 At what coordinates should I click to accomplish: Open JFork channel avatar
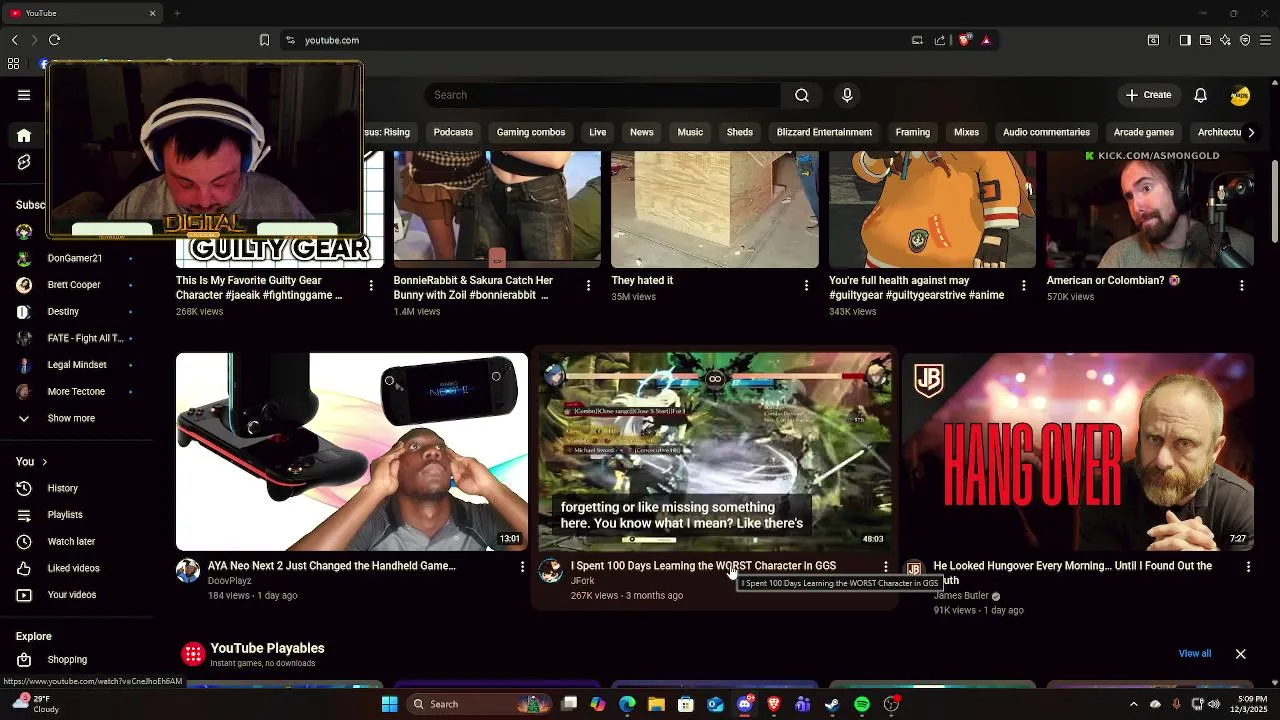[x=551, y=571]
